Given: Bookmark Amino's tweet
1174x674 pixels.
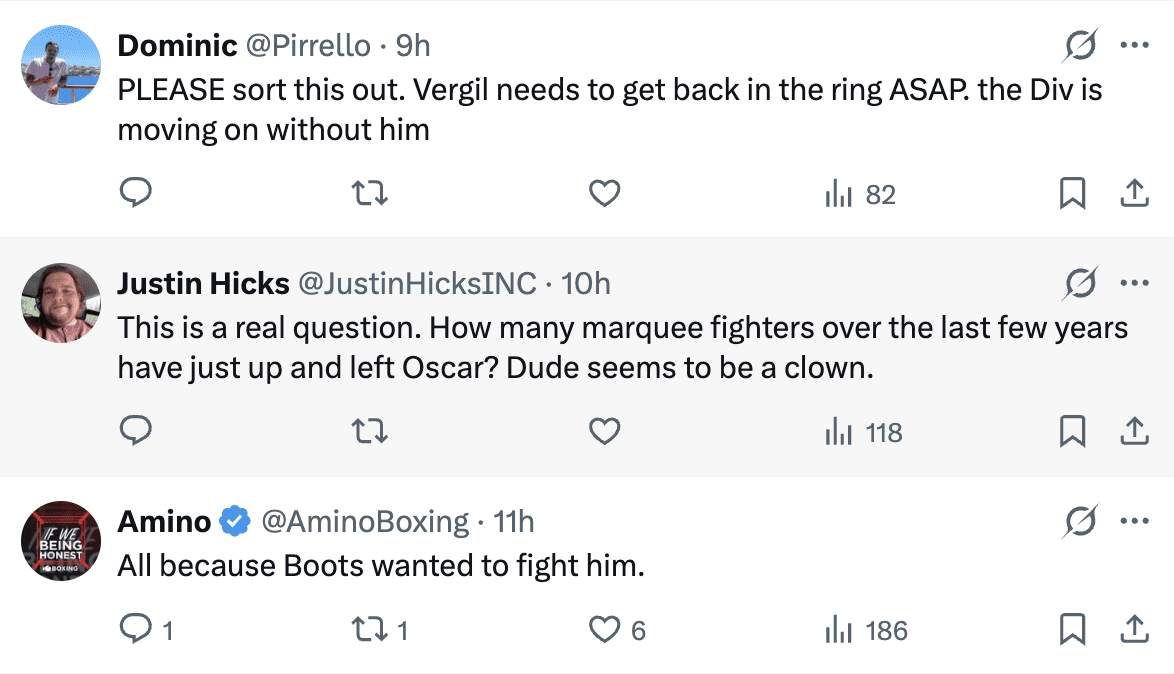Looking at the screenshot, I should (1072, 630).
